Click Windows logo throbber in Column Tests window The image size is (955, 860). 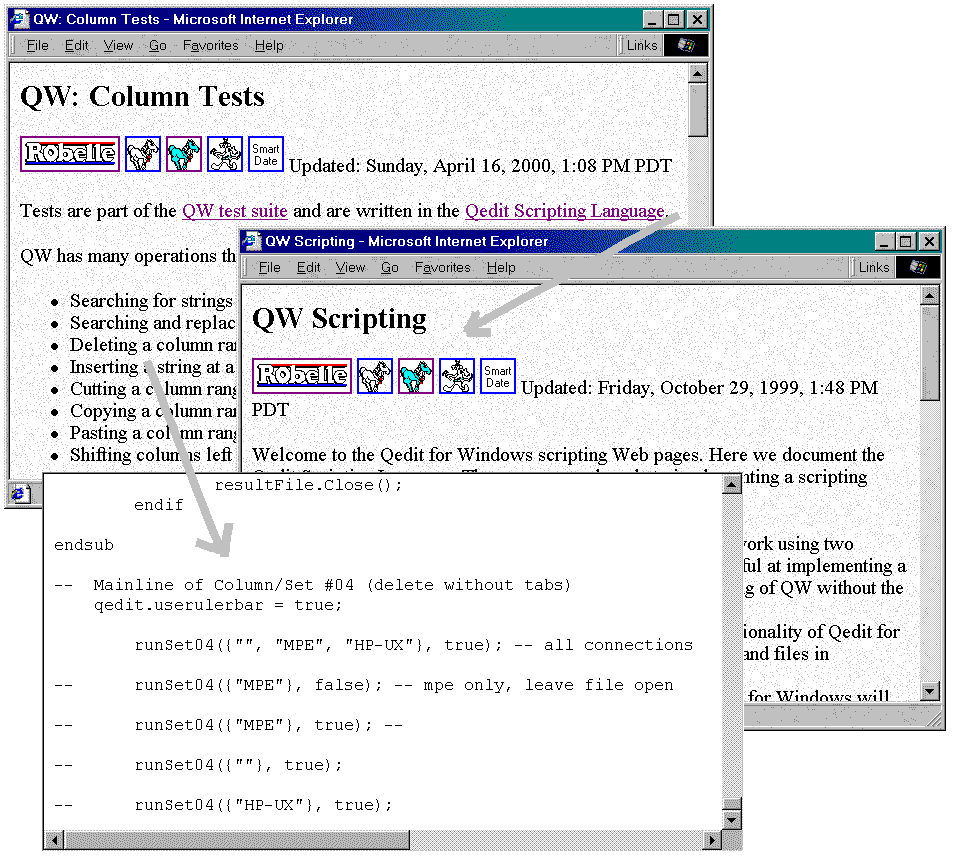click(686, 45)
